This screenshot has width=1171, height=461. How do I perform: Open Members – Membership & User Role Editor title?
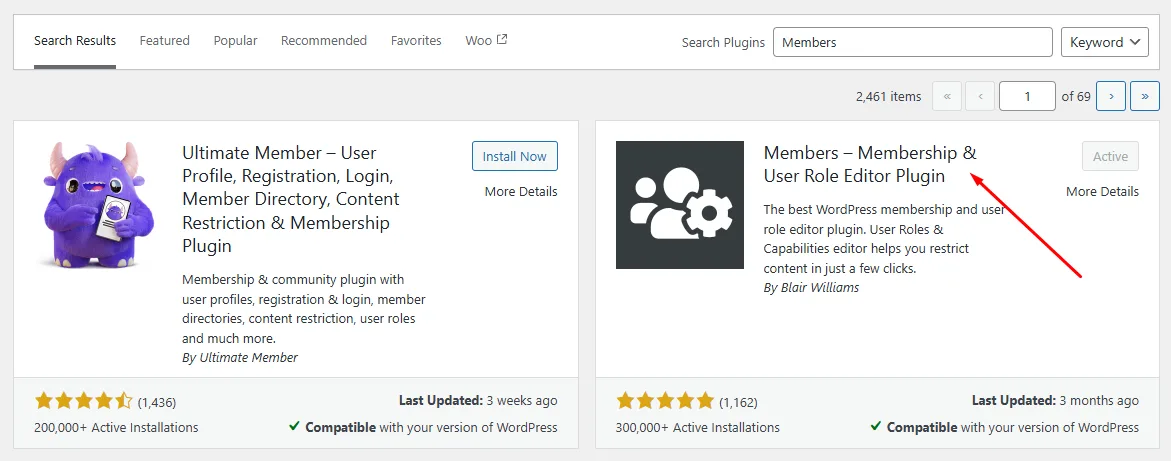pyautogui.click(x=870, y=164)
